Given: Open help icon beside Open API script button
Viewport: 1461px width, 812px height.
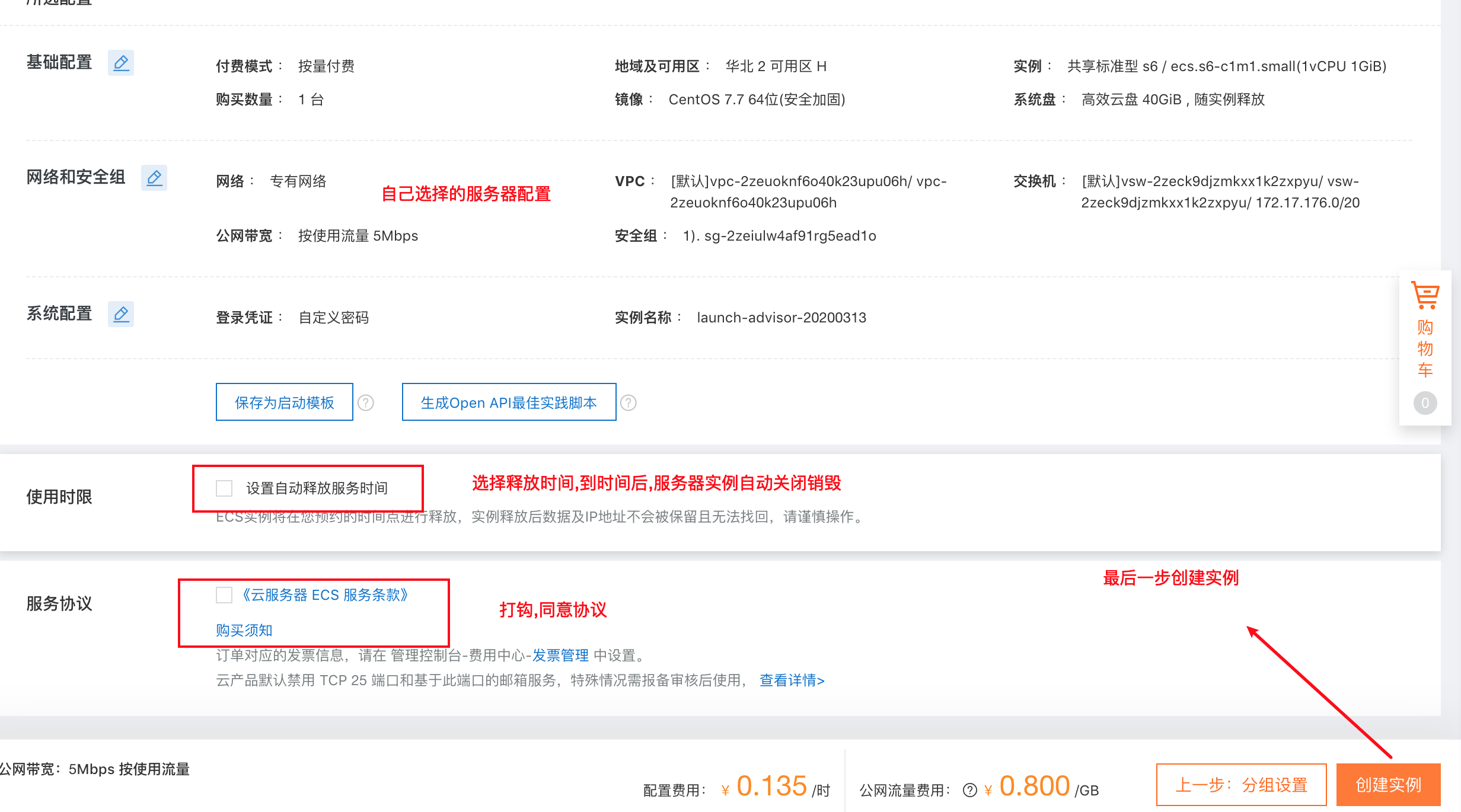Looking at the screenshot, I should (x=629, y=403).
